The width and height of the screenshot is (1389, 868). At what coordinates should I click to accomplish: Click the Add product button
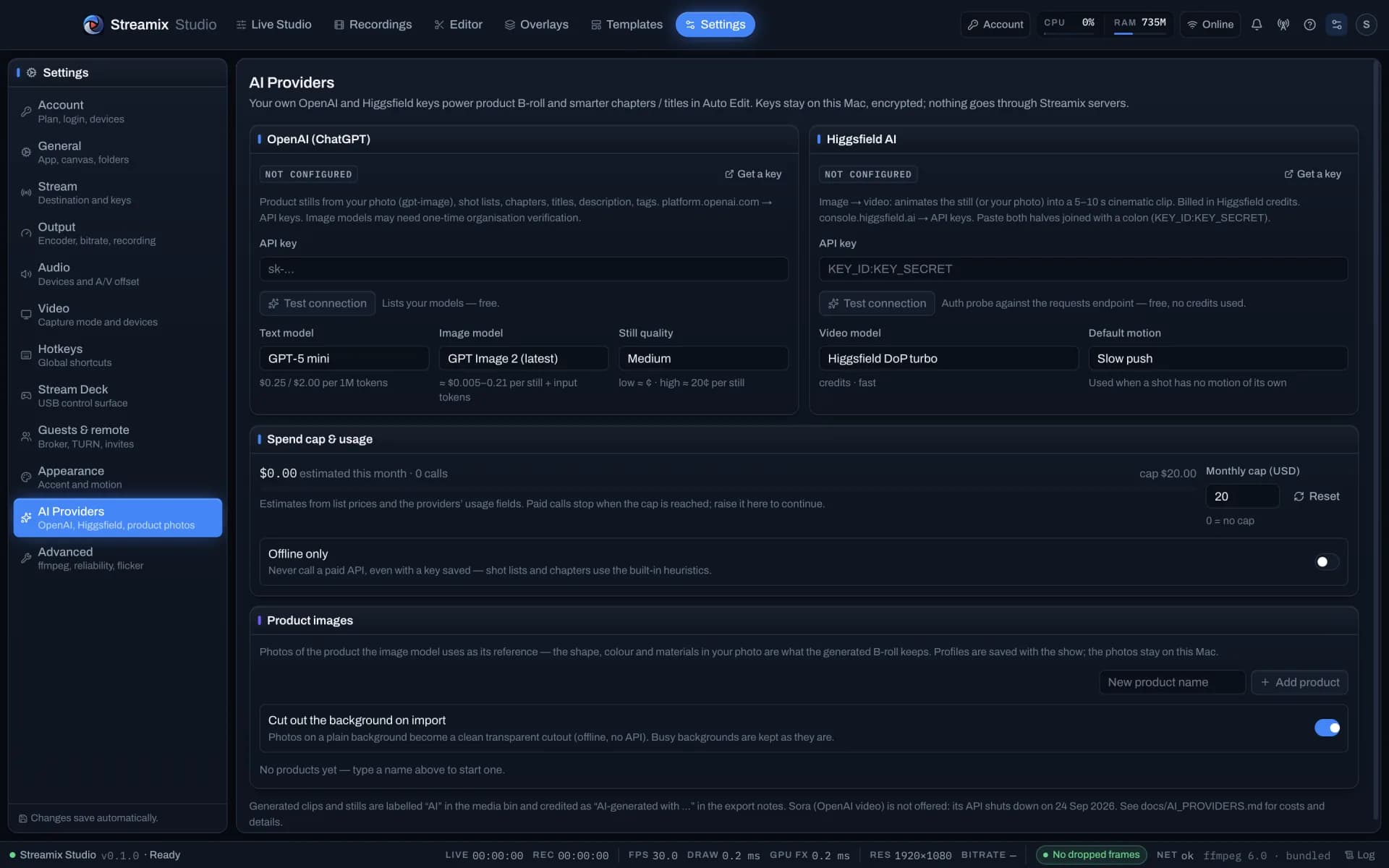coord(1299,682)
